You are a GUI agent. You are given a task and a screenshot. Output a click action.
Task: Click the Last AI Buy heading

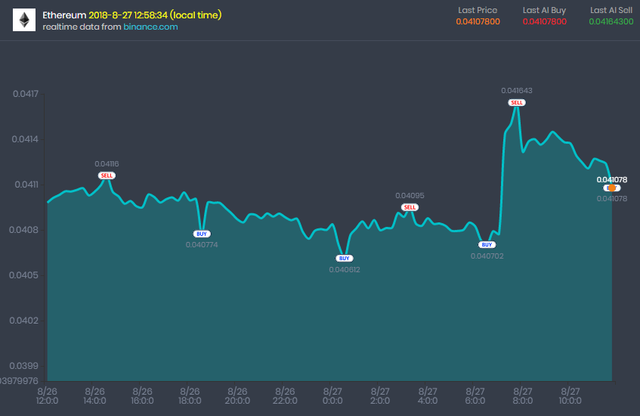click(x=544, y=10)
